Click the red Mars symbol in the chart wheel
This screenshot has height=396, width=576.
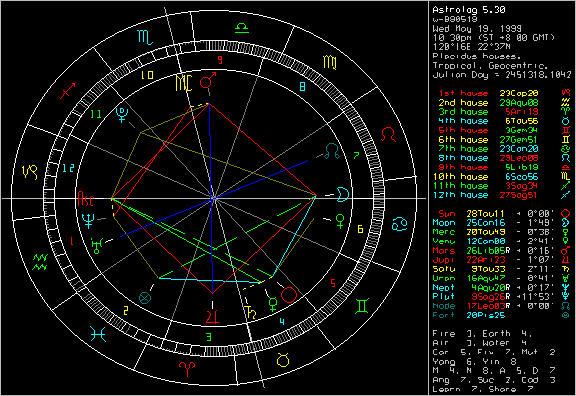point(208,80)
